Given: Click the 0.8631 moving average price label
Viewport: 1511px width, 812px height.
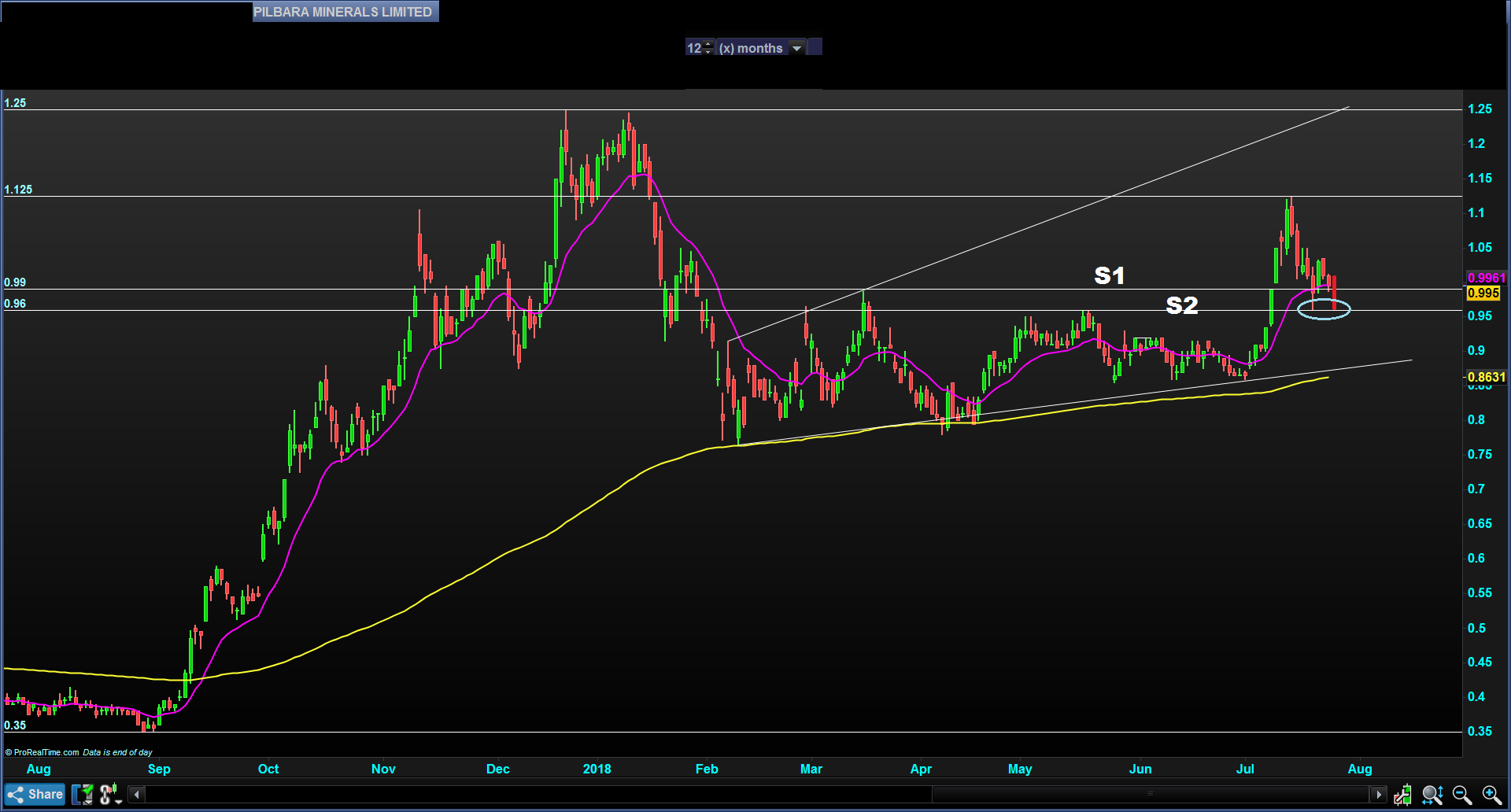Looking at the screenshot, I should pyautogui.click(x=1486, y=377).
